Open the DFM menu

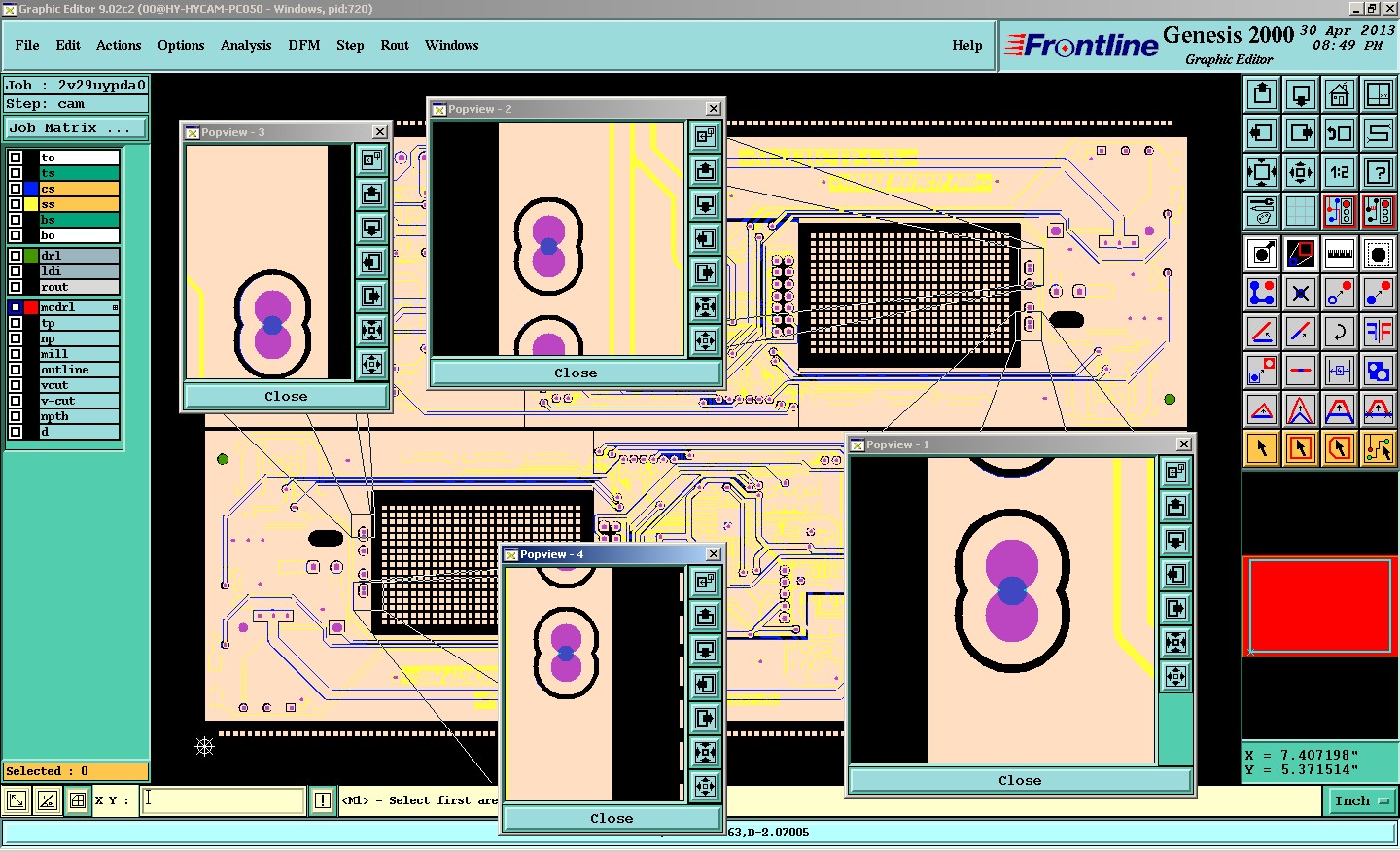304,45
